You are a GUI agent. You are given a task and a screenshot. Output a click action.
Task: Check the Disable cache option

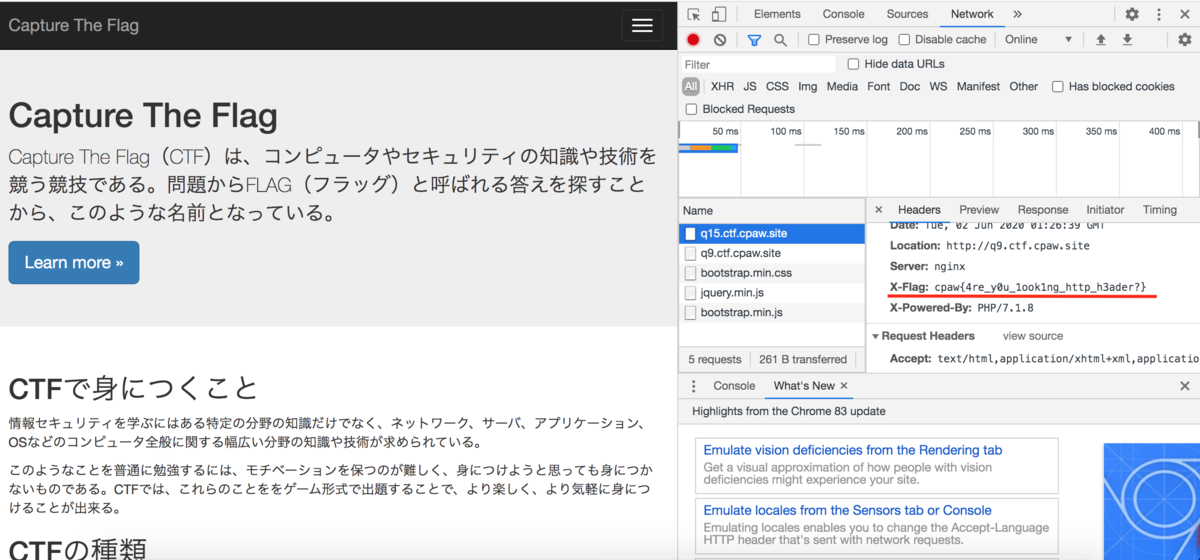[904, 40]
